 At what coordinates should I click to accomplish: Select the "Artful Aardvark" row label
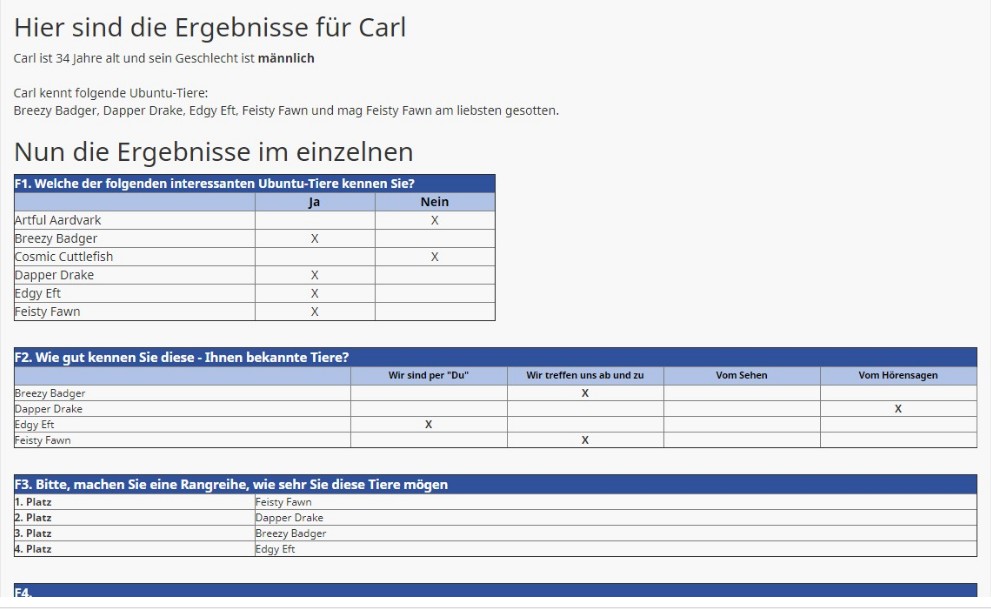coord(58,220)
